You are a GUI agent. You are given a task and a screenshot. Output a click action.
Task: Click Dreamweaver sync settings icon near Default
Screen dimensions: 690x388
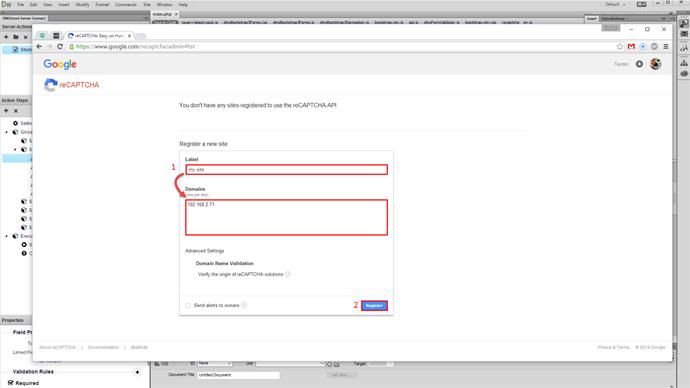[642, 4]
